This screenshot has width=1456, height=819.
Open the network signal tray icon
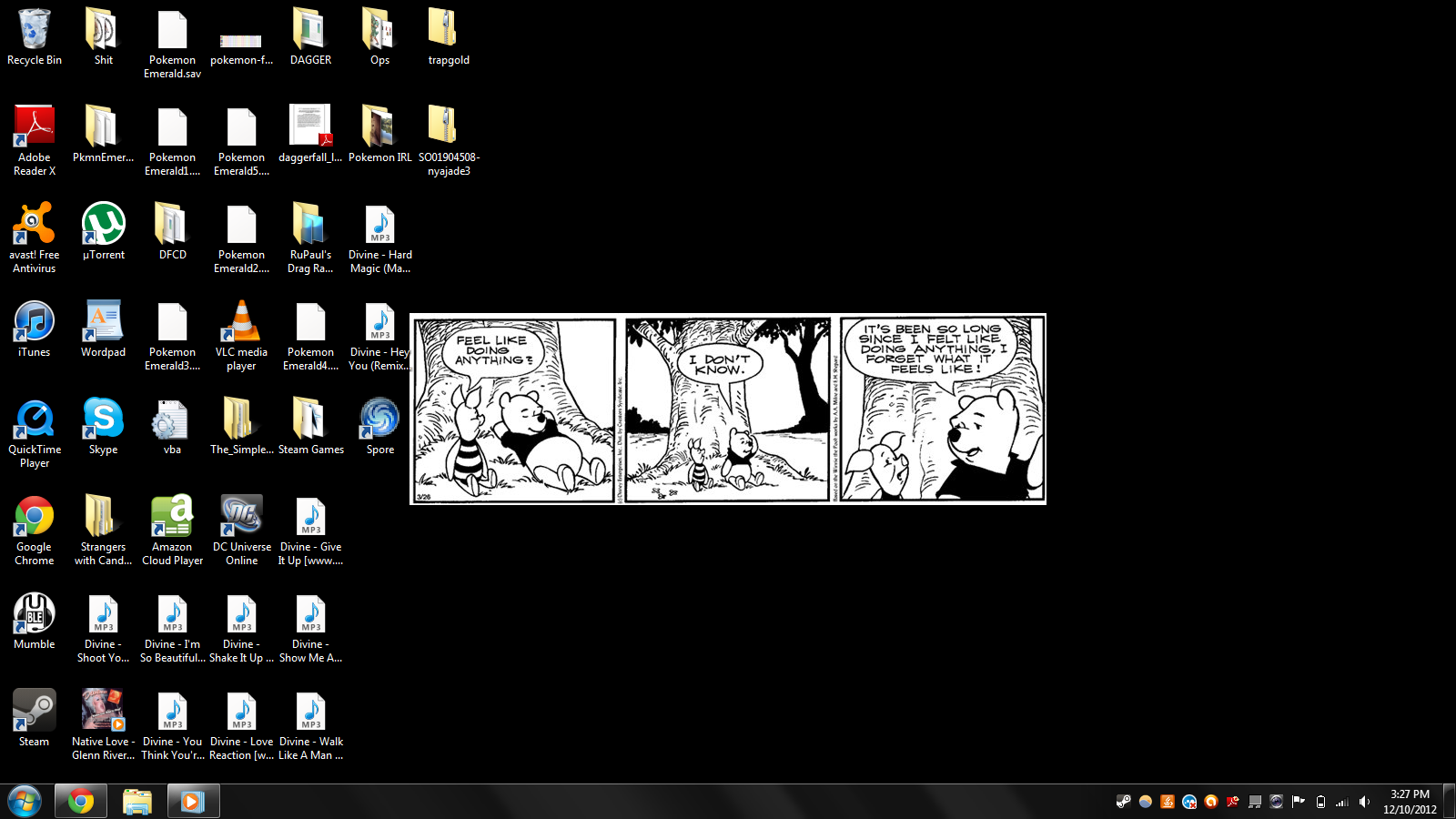click(x=1342, y=802)
